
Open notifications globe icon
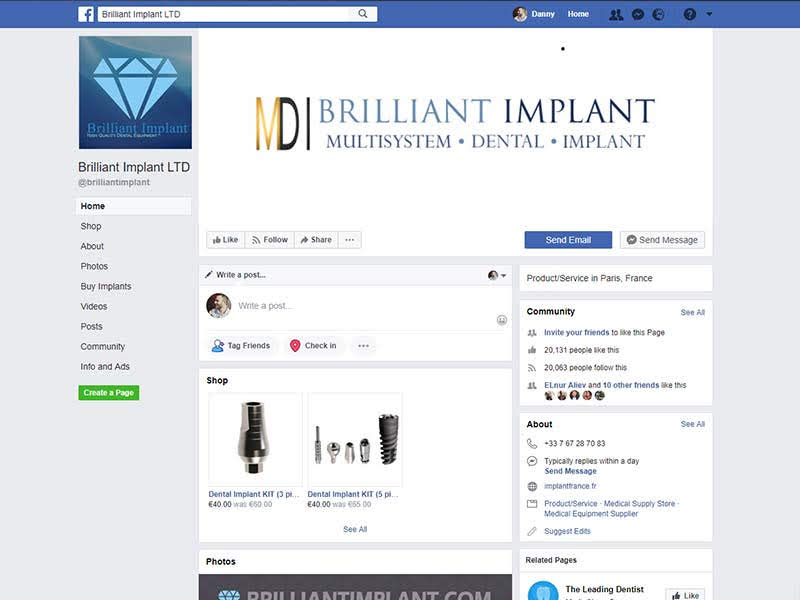(x=660, y=14)
